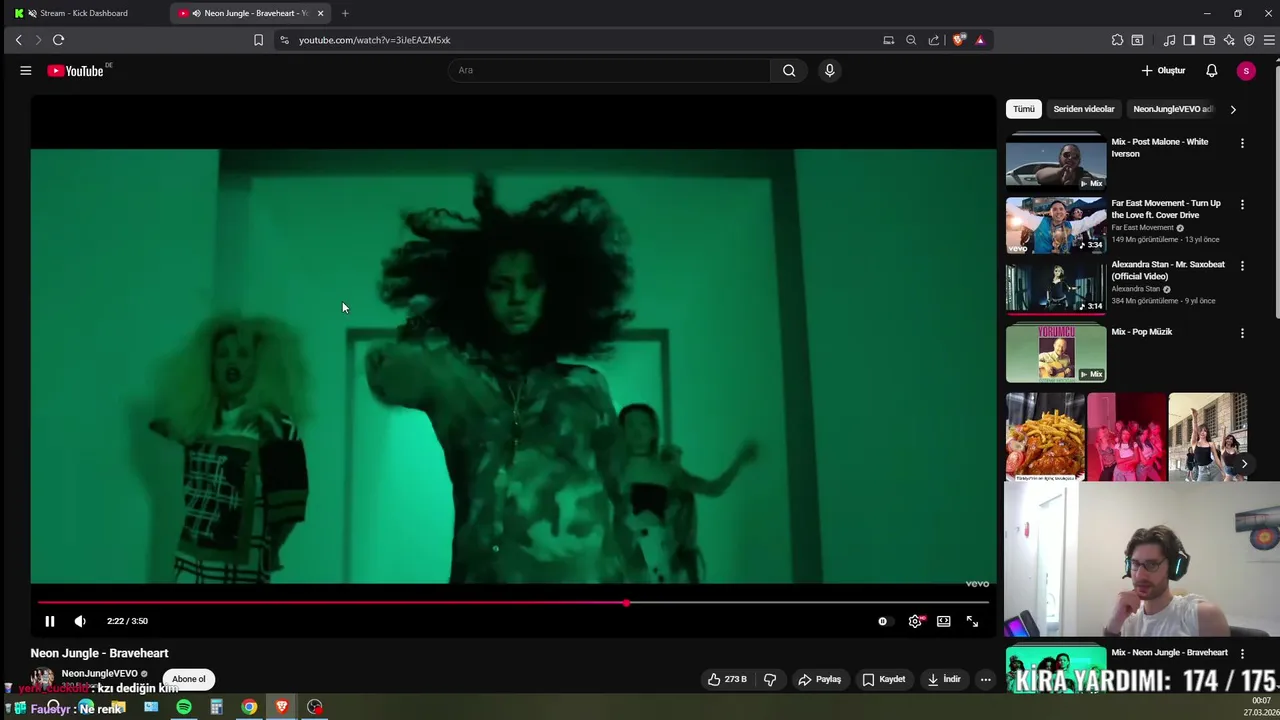
Task: Save the video with Kaydet
Action: (884, 679)
